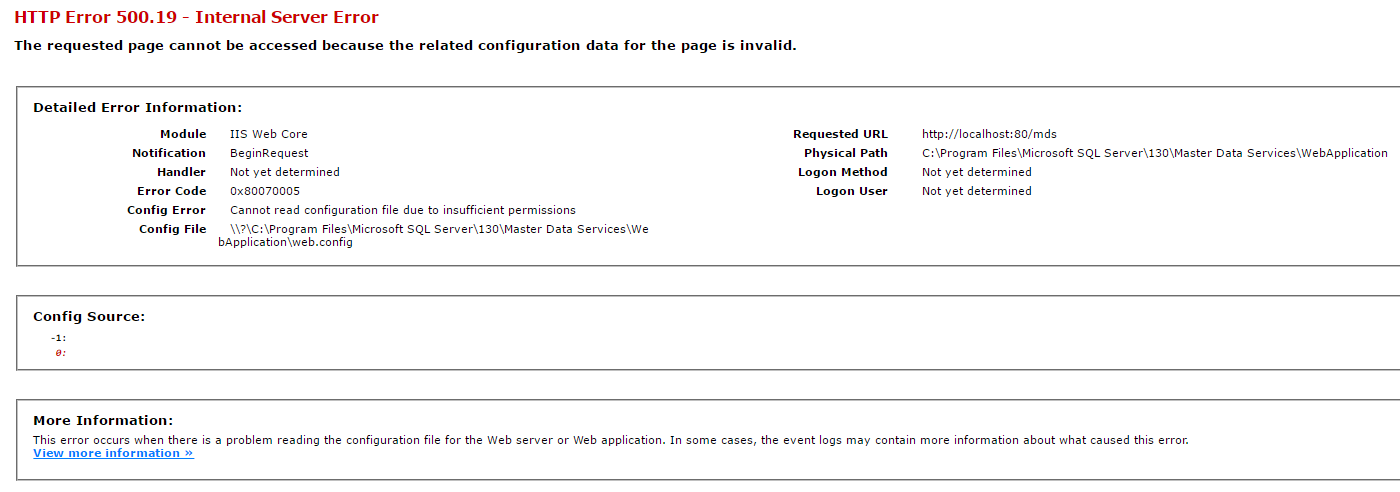Select the requested URL http://localhost:80/mds
The height and width of the screenshot is (492, 1400).
point(989,134)
